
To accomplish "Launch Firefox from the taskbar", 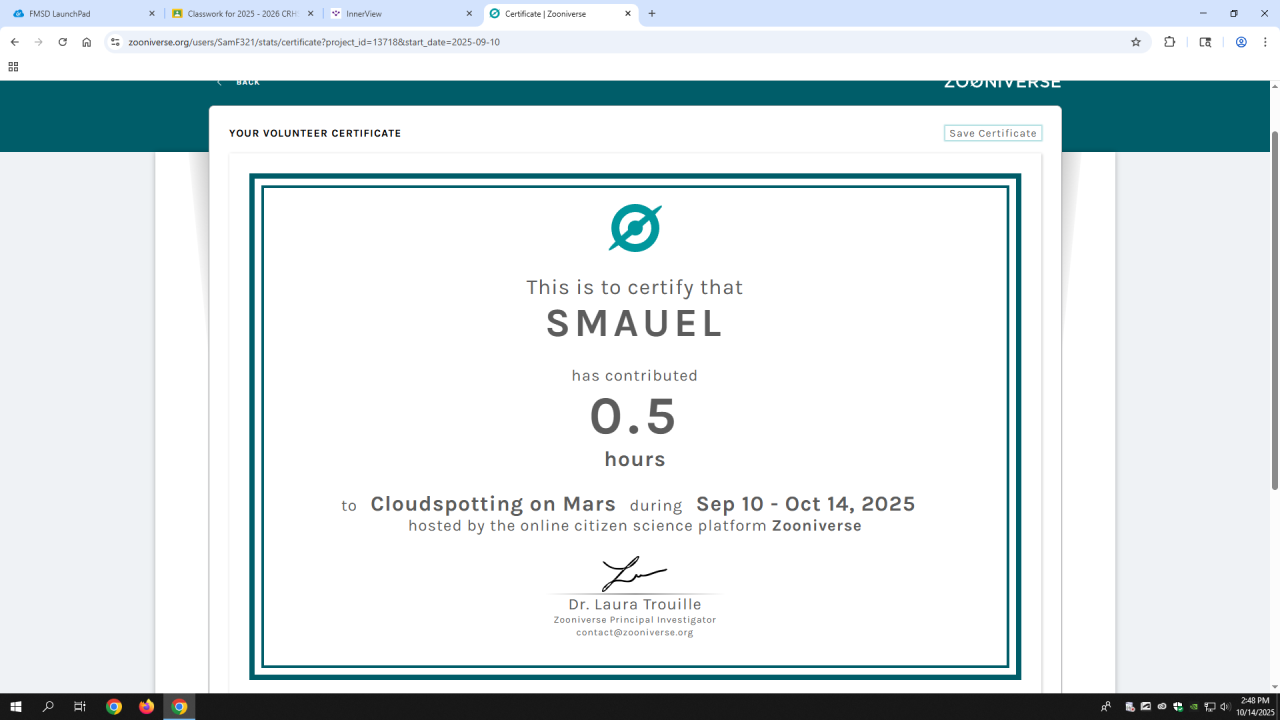I will click(x=147, y=707).
